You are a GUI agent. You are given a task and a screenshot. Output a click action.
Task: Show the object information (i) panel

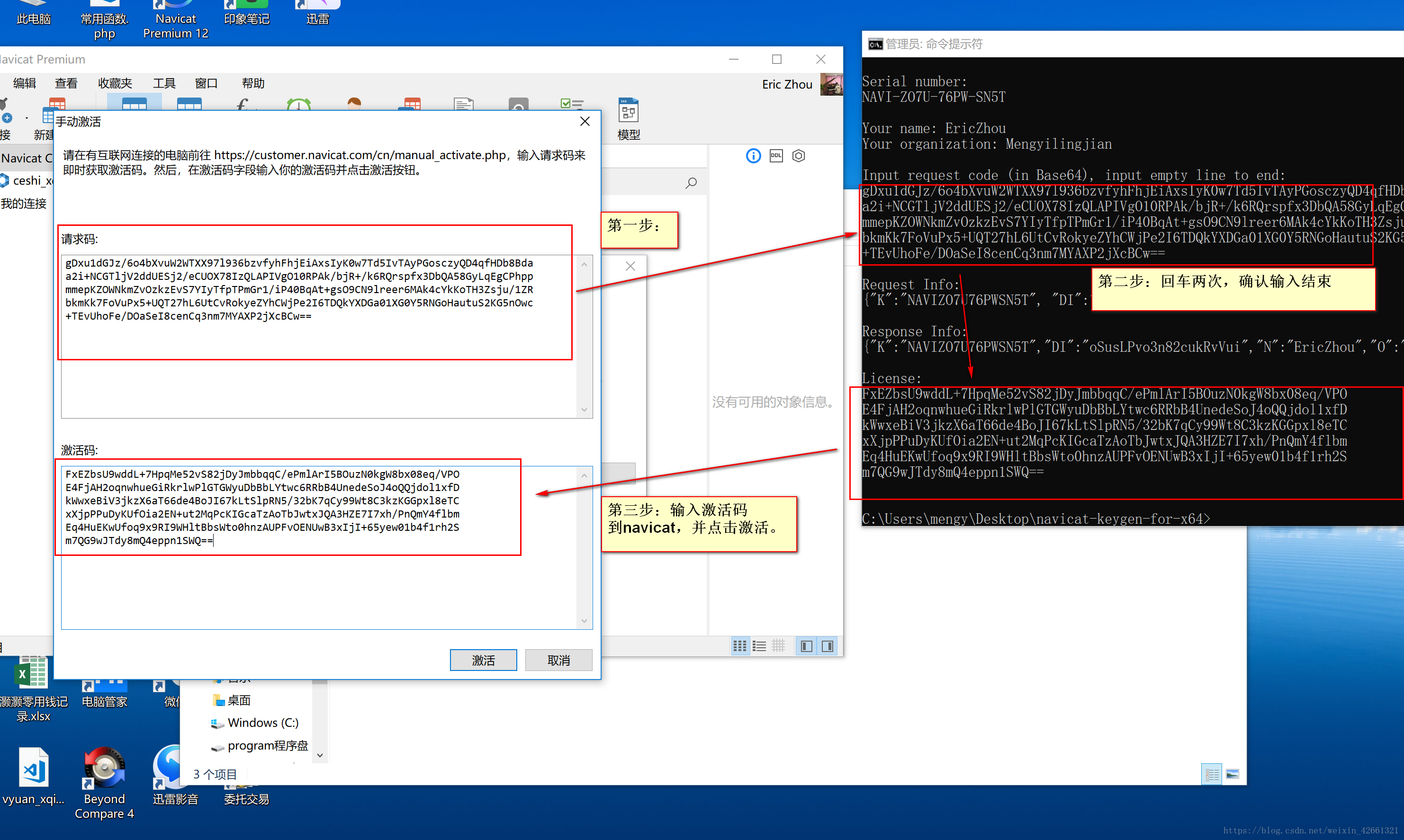[753, 156]
